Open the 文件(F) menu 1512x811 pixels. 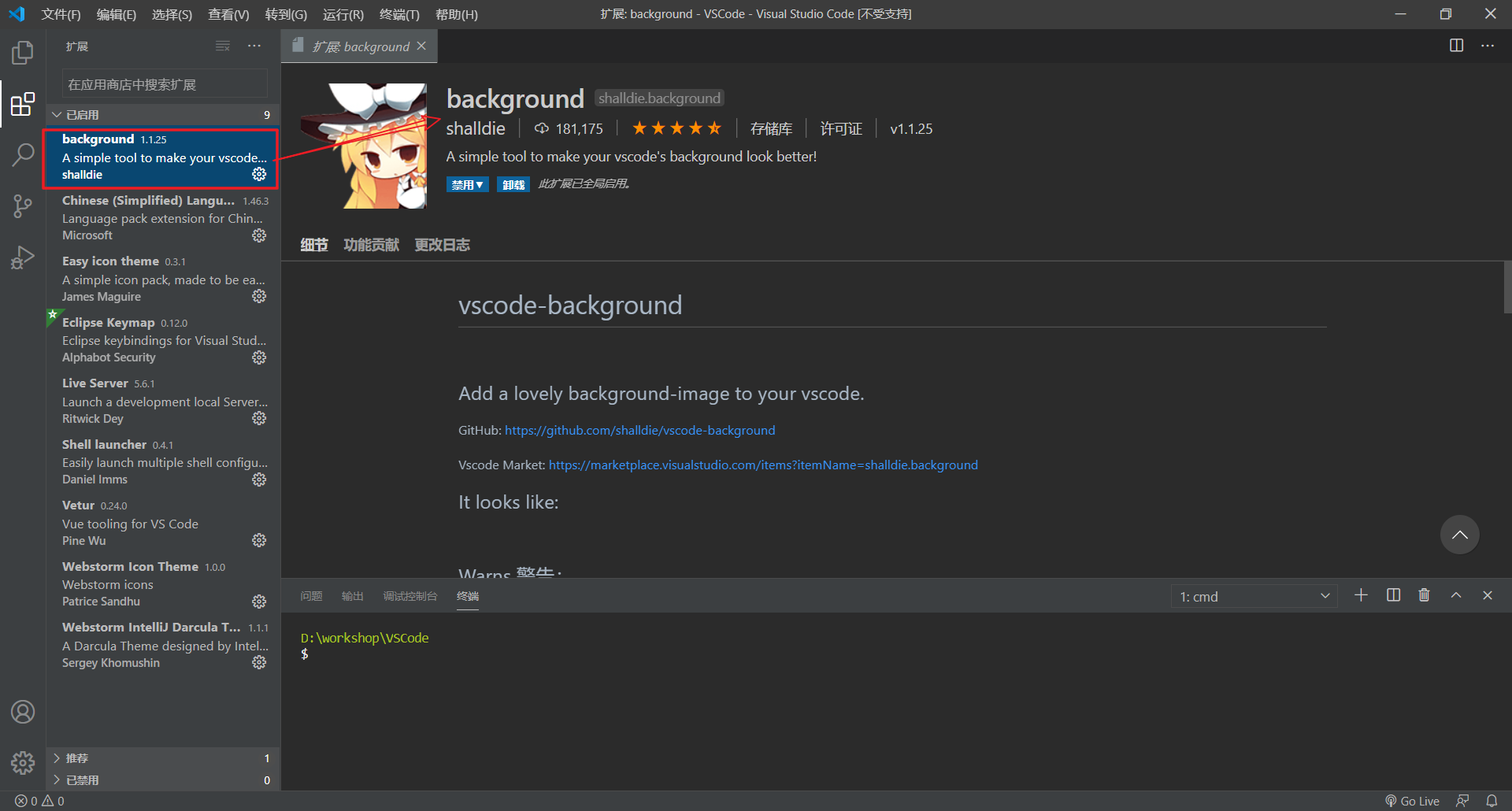click(x=61, y=14)
